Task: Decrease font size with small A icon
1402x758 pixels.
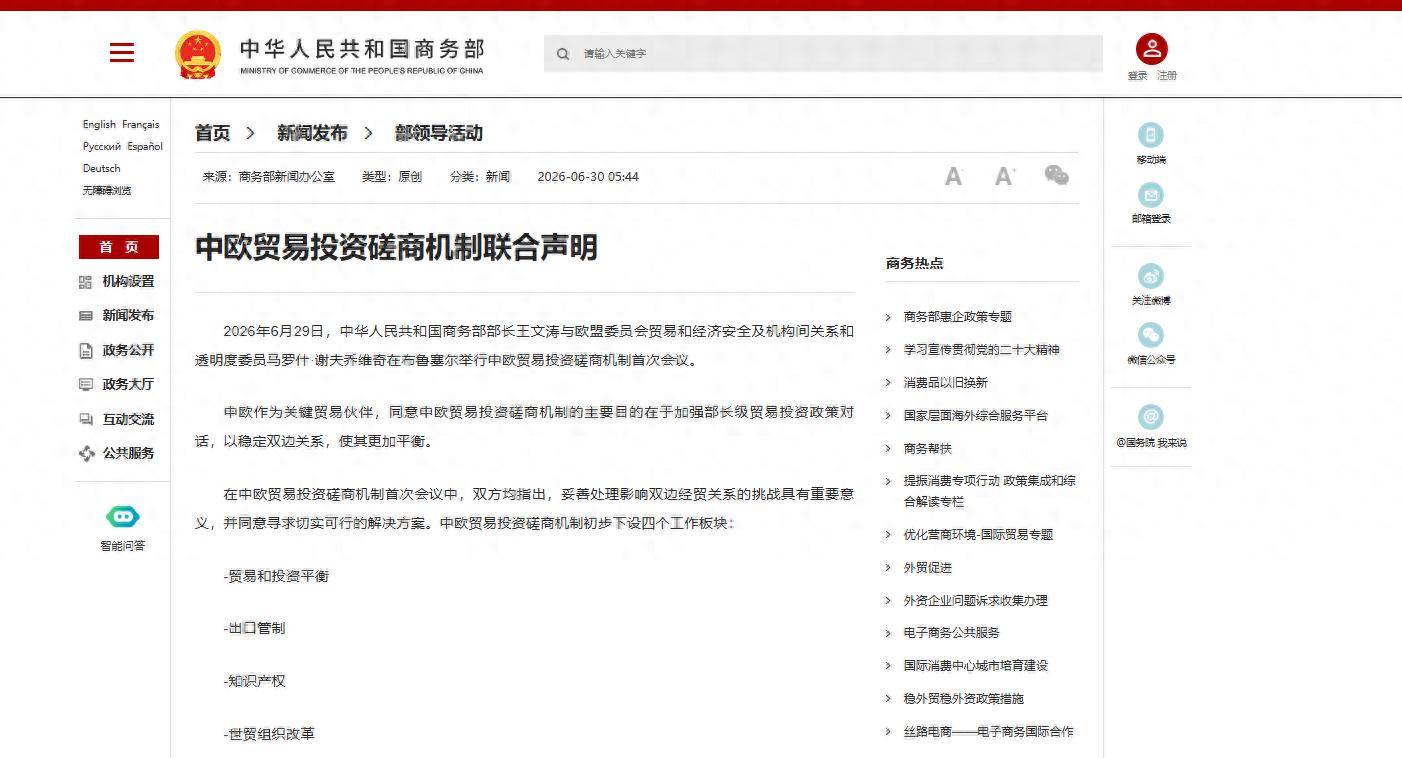Action: click(953, 177)
